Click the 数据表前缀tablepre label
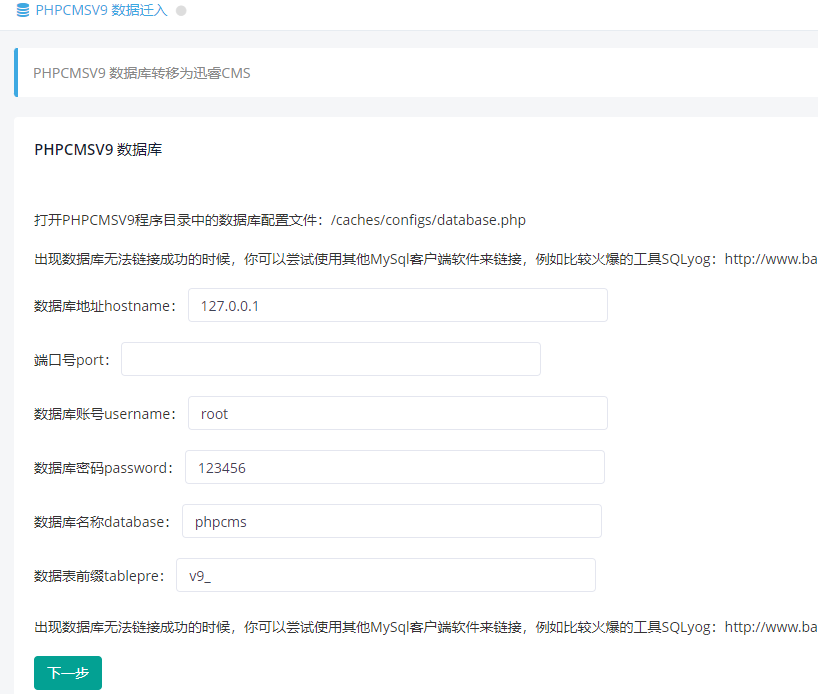 coord(99,576)
